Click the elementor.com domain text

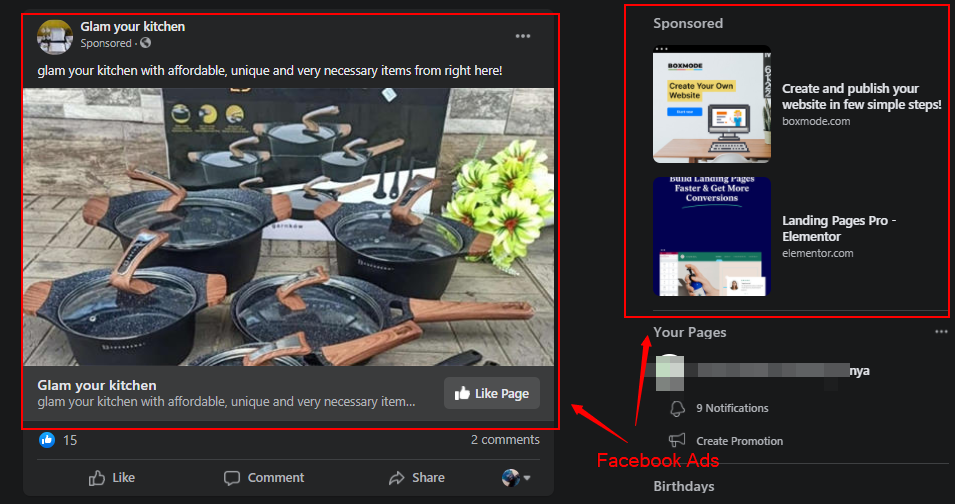[x=817, y=253]
